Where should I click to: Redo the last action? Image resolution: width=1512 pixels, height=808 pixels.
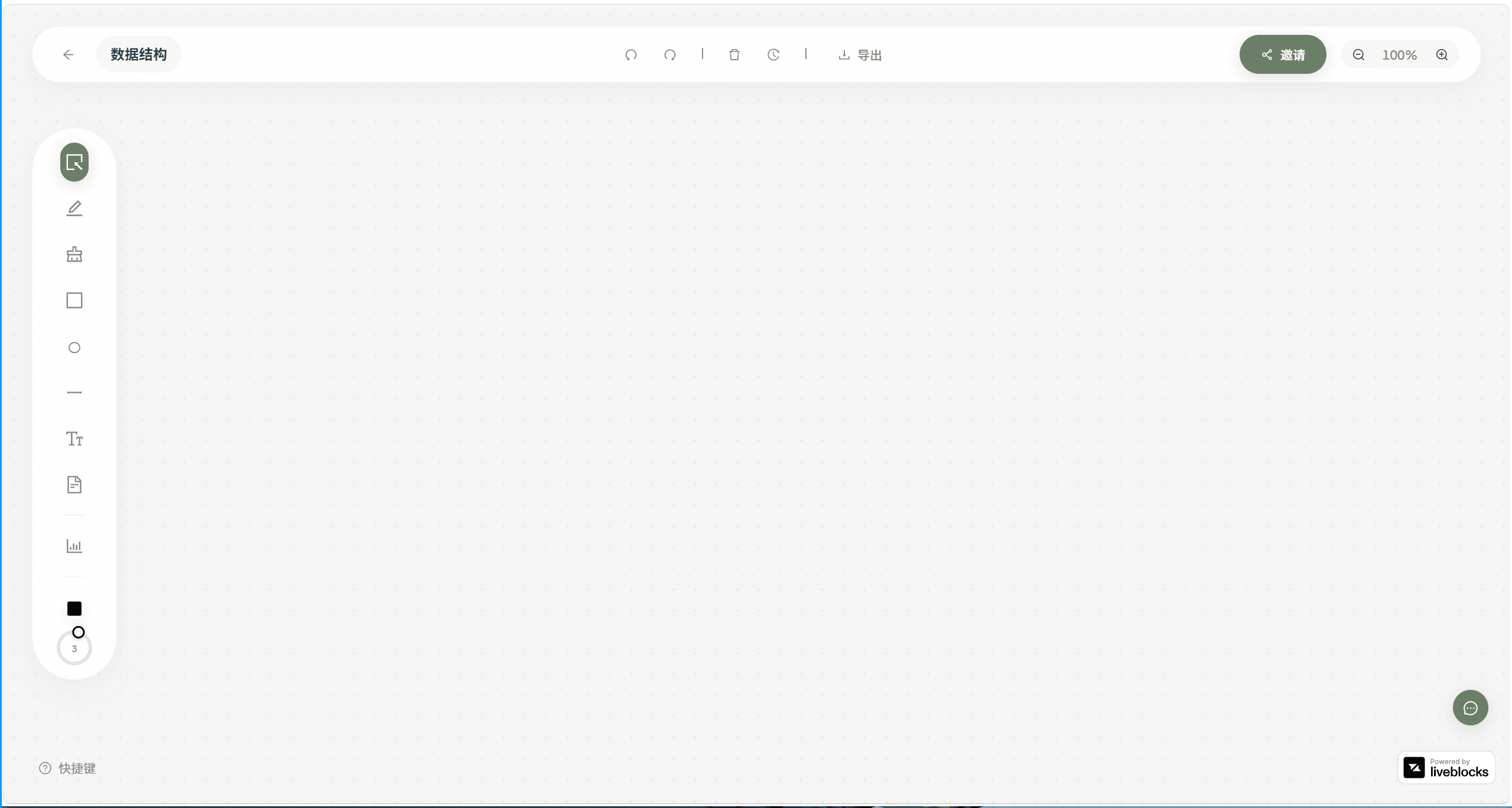click(x=669, y=55)
